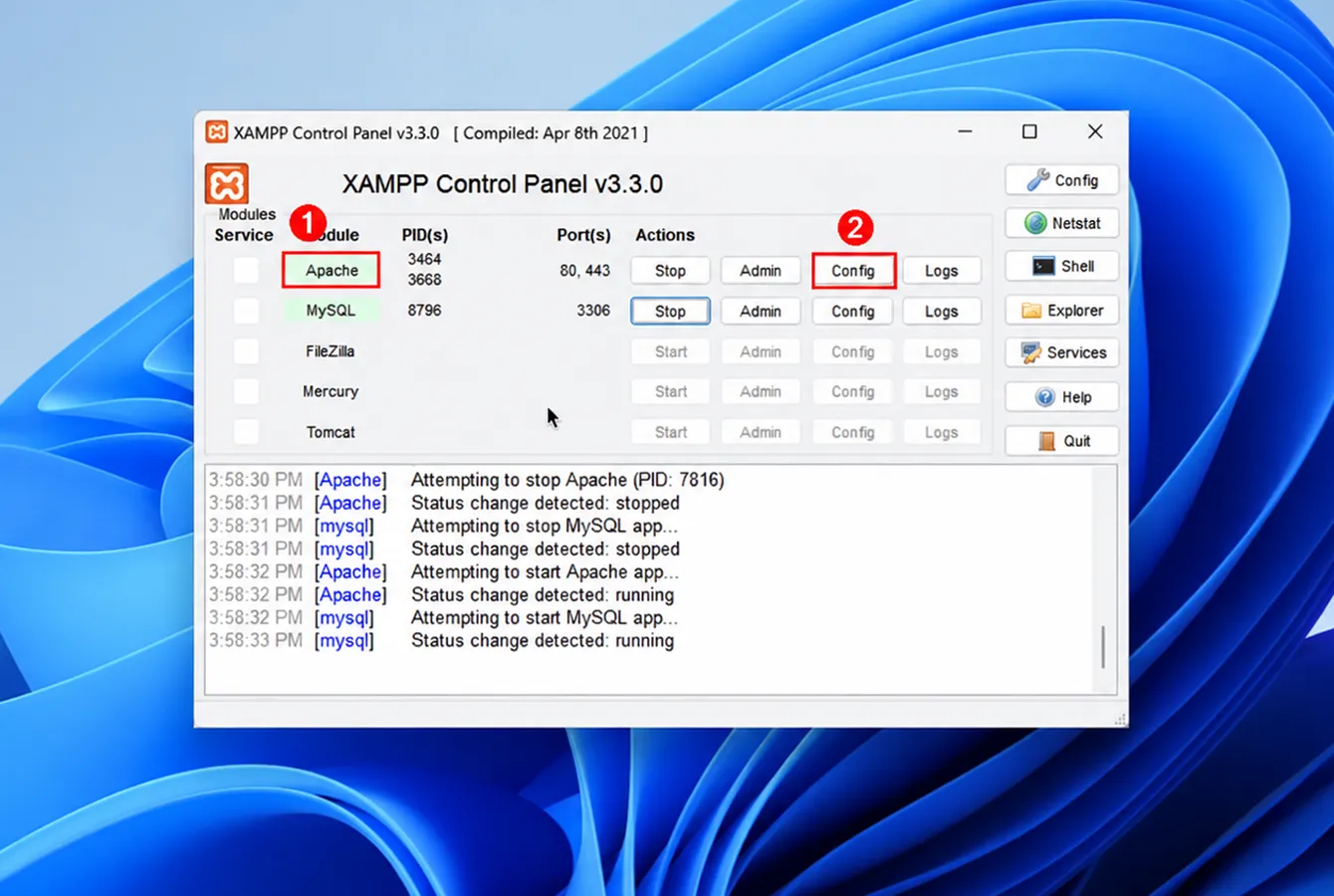The width and height of the screenshot is (1334, 896).
Task: View Tomcat Logs
Action: click(x=942, y=432)
